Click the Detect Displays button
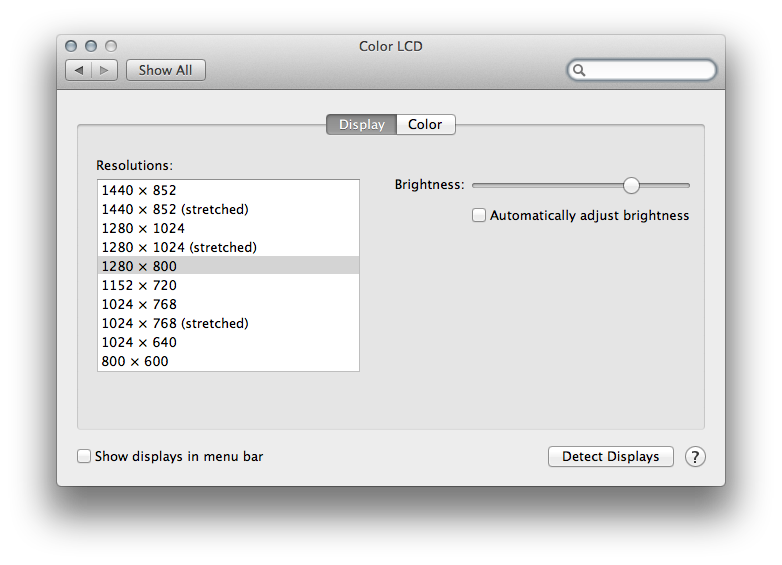This screenshot has height=565, width=782. [x=610, y=456]
